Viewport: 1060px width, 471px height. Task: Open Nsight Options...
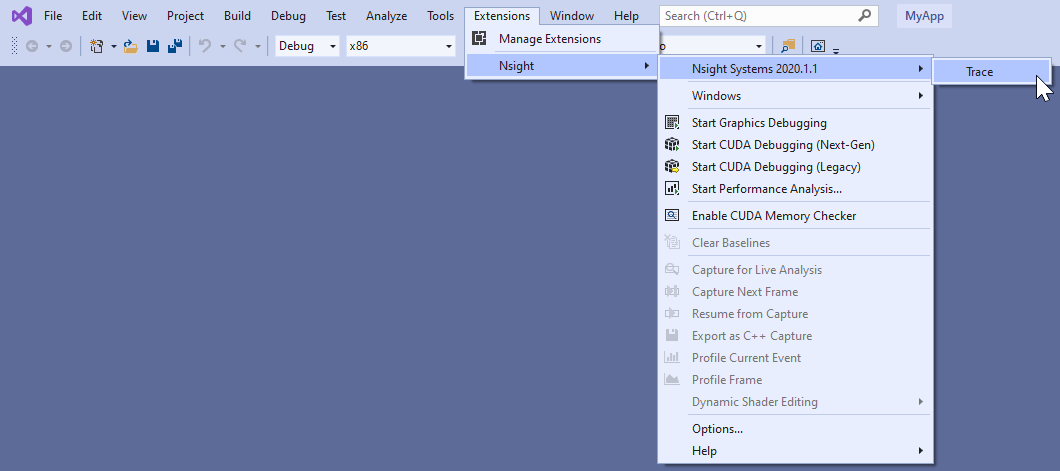pyautogui.click(x=796, y=428)
